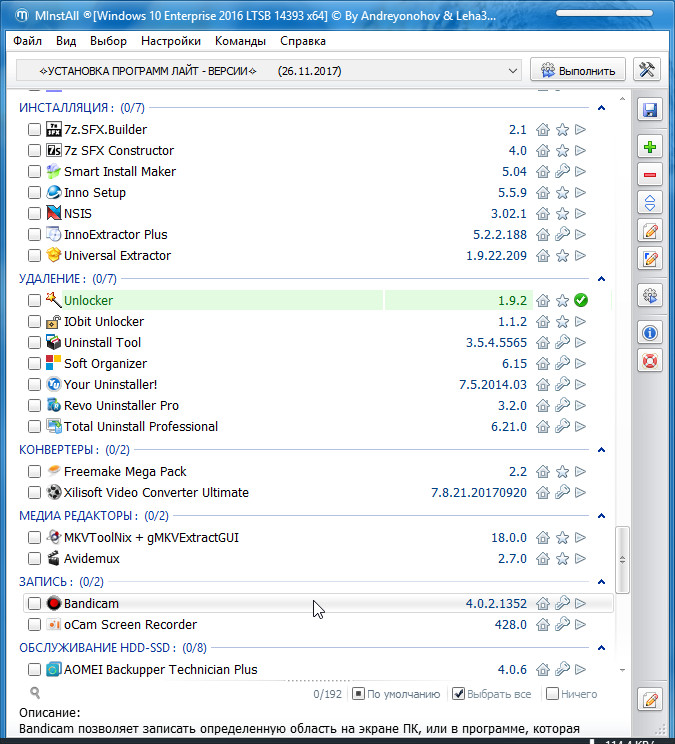This screenshot has width=675, height=744.
Task: Enable the Revo Uninstaller Pro checkbox
Action: point(35,406)
